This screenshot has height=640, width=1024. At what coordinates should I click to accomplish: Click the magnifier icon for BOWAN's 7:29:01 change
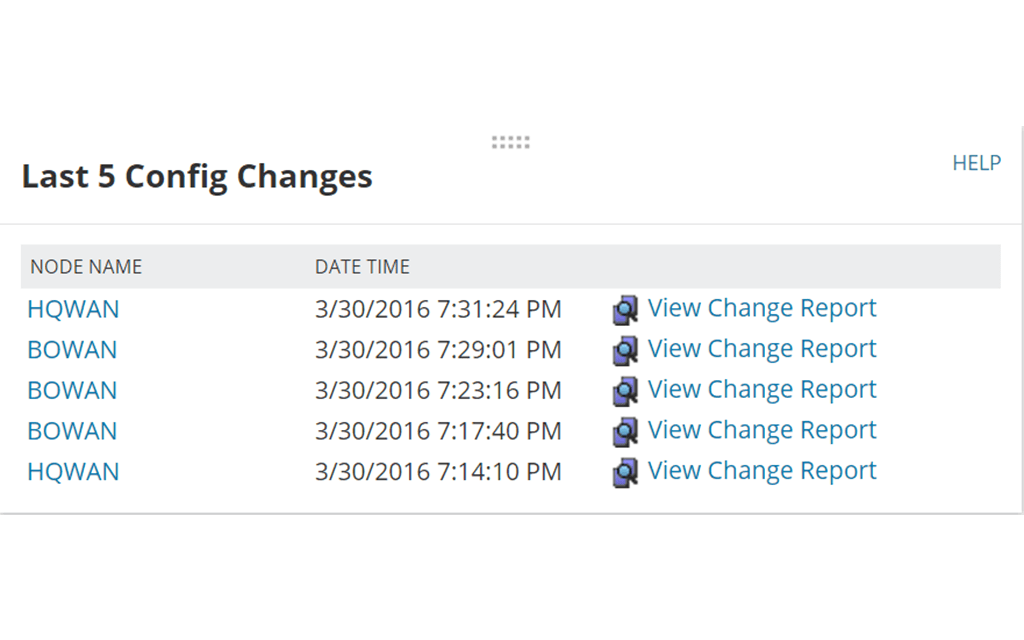tap(624, 351)
